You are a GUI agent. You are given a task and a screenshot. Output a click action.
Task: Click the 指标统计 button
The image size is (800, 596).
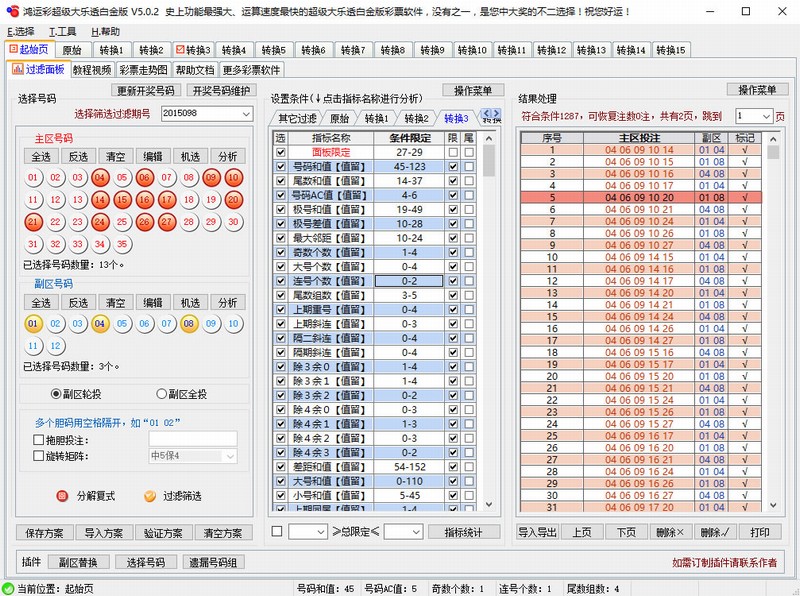click(x=462, y=533)
